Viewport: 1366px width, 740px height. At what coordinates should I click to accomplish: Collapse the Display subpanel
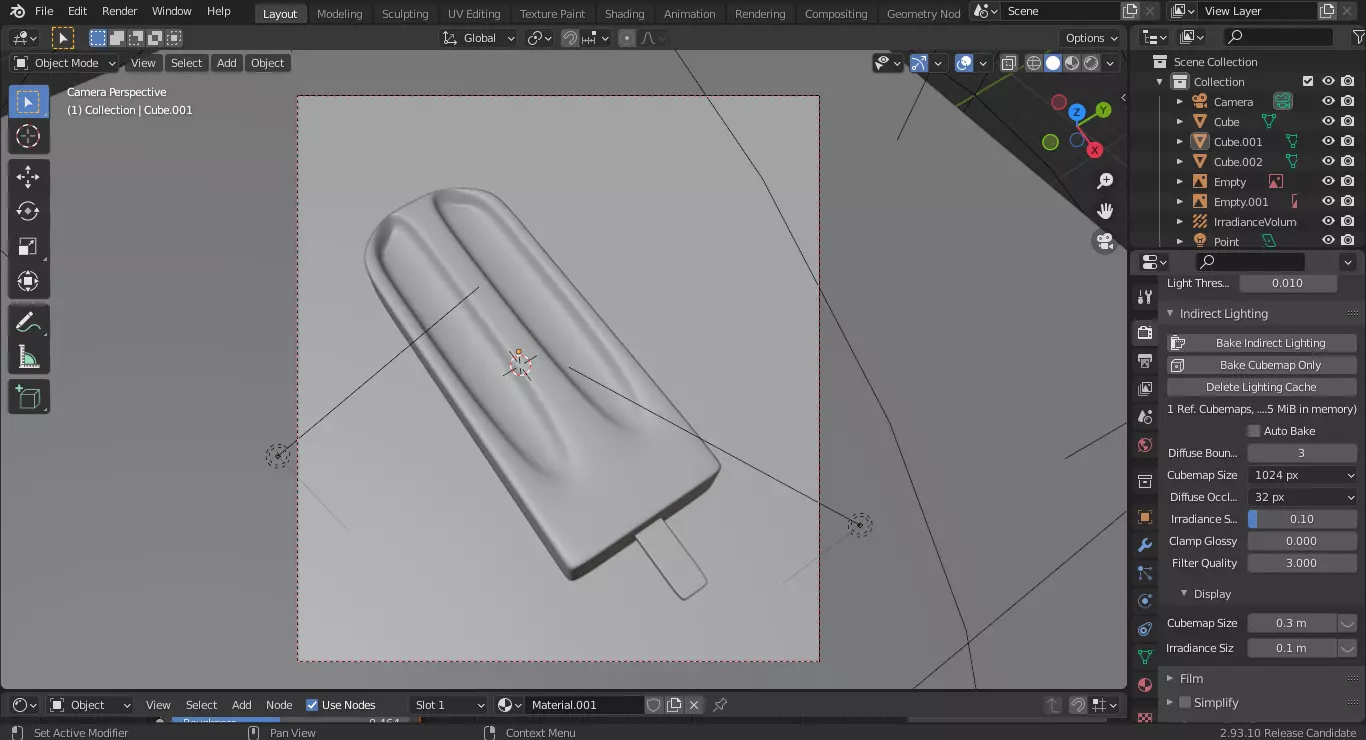tap(1184, 594)
